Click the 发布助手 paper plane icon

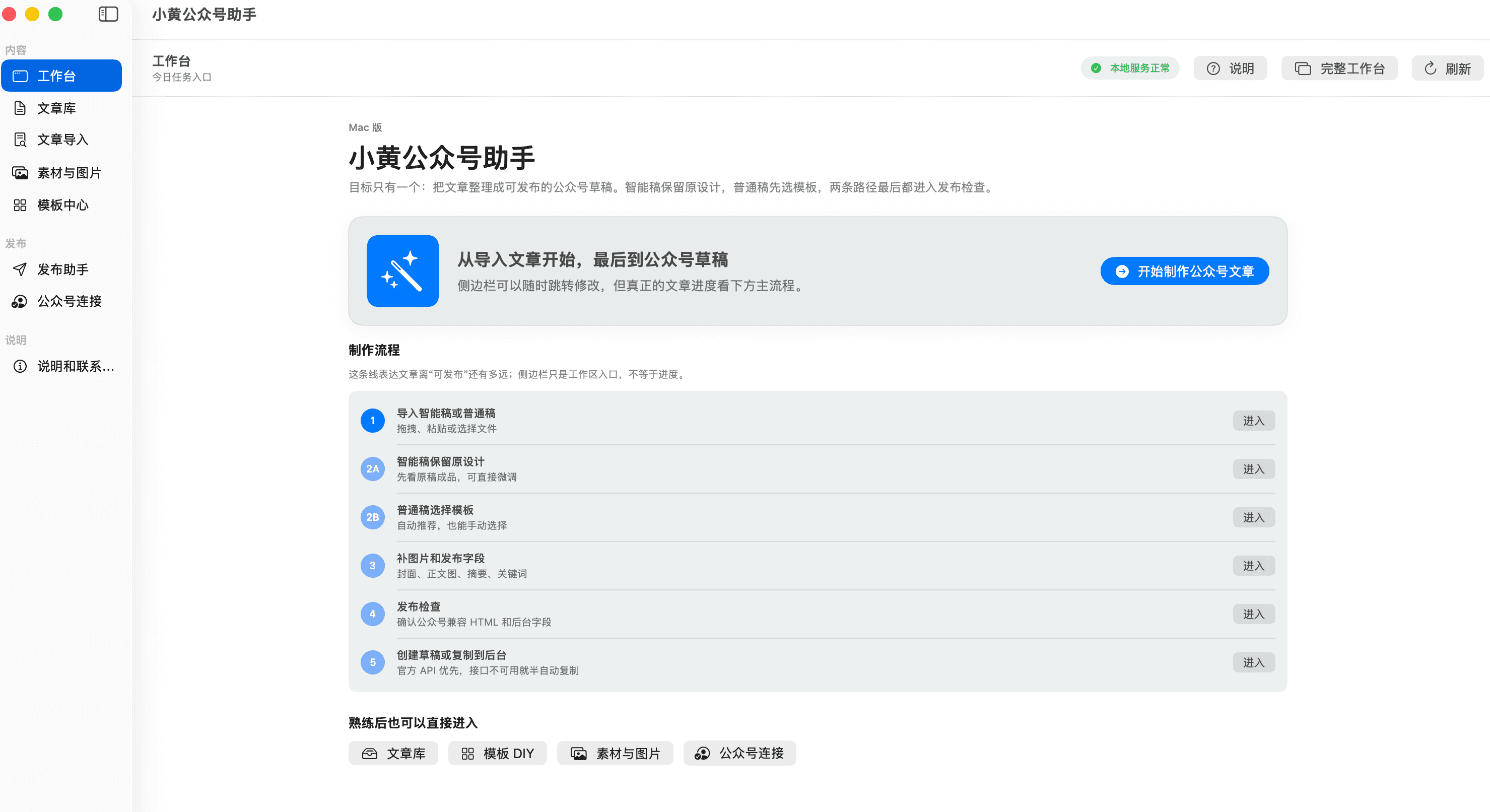coord(20,269)
